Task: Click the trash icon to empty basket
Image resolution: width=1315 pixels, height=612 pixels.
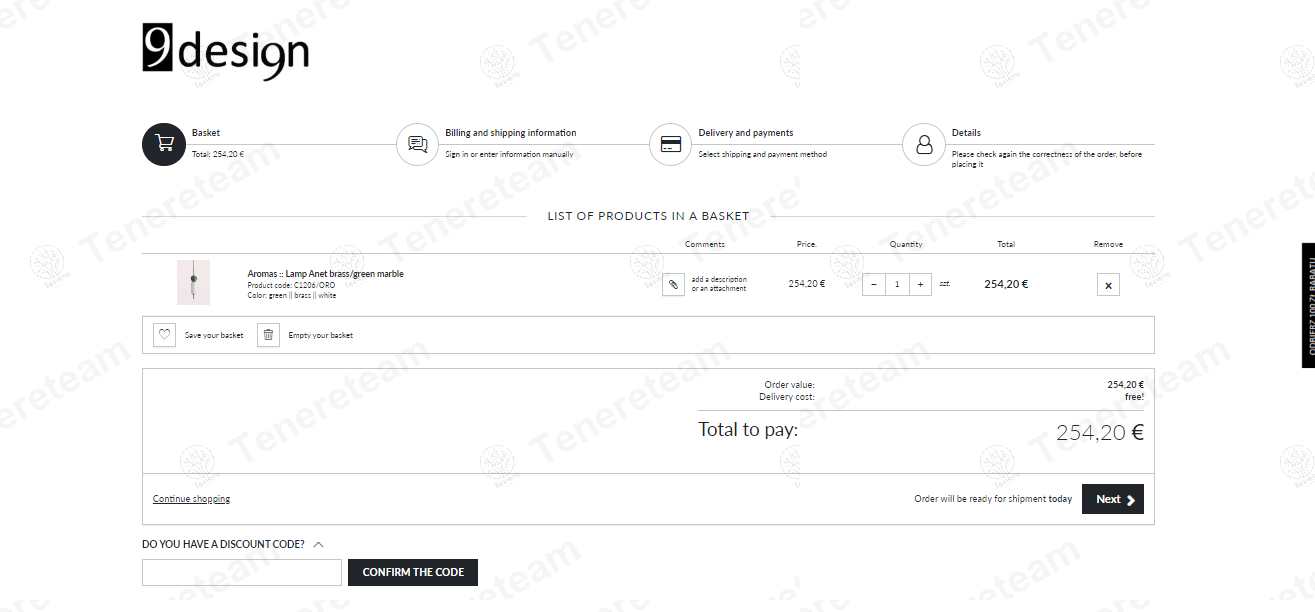Action: (268, 335)
